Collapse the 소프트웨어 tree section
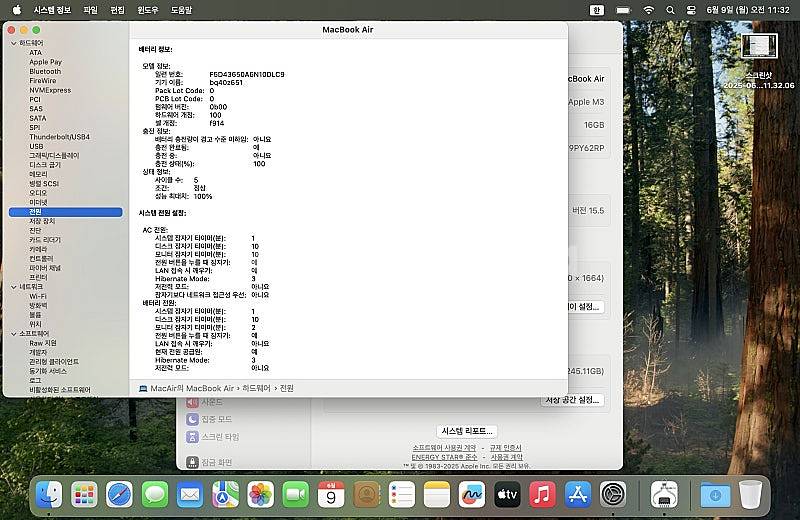The height and width of the screenshot is (520, 800). (x=14, y=334)
